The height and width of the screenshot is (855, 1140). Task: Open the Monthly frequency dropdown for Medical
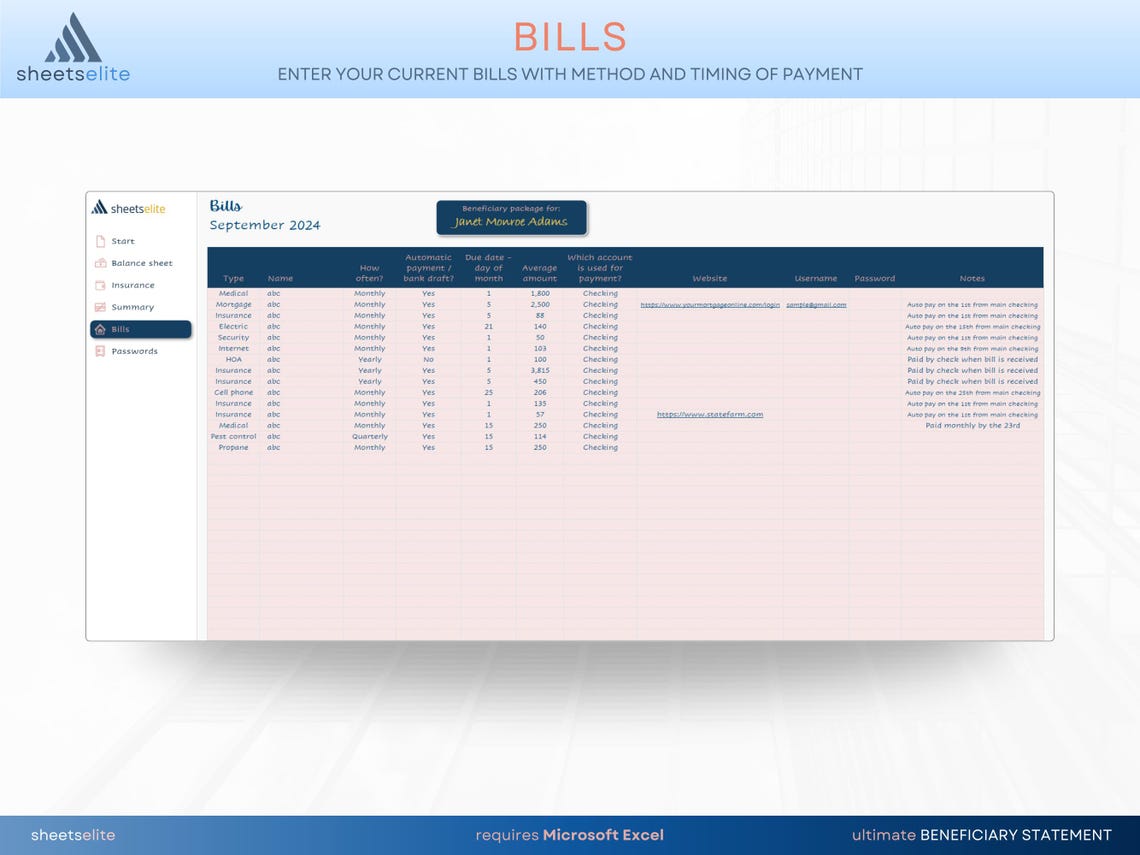pos(371,293)
